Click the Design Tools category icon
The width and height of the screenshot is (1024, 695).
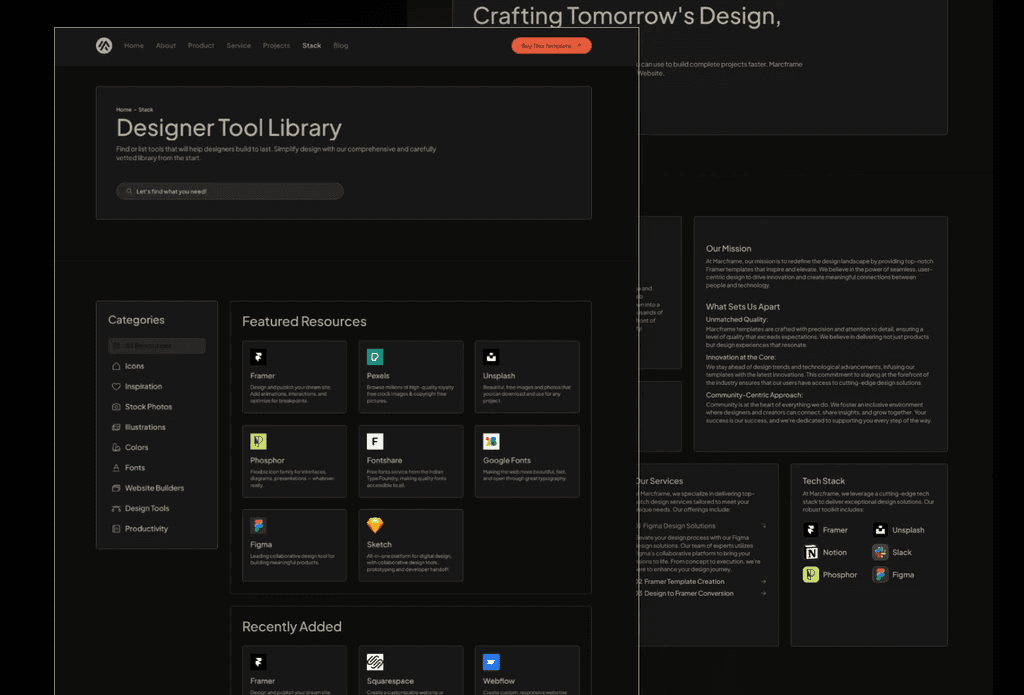click(116, 508)
